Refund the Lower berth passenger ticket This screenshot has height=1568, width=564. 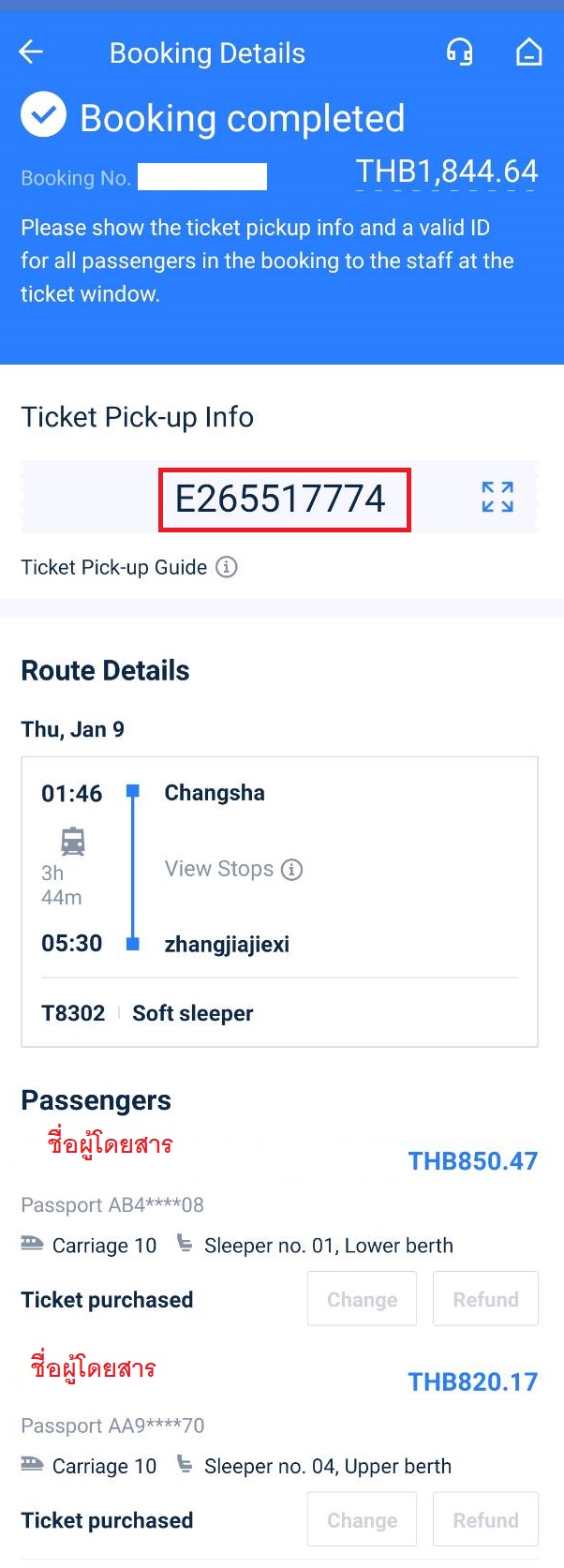pyautogui.click(x=485, y=1299)
